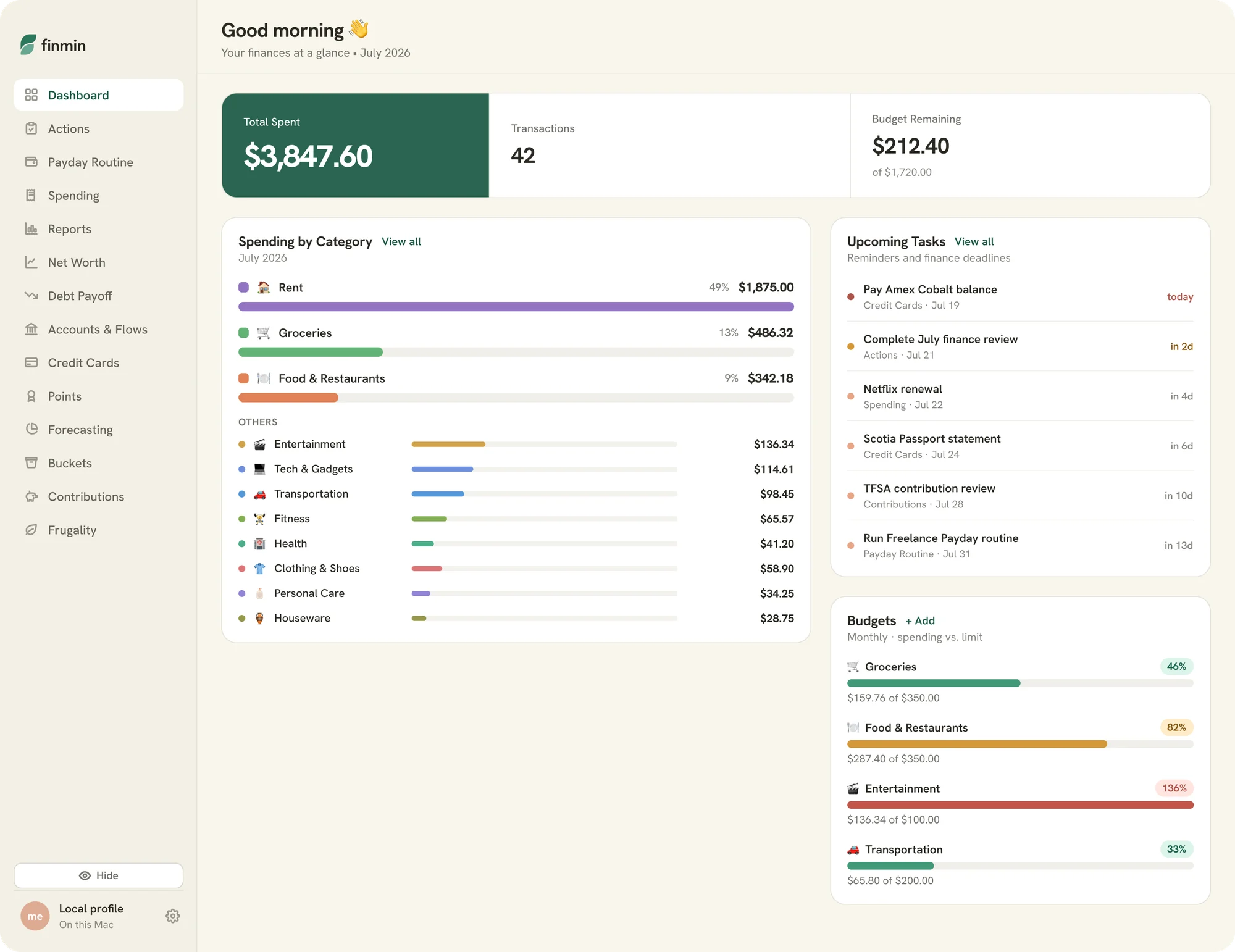Go to Payday Routine in sidebar

(99, 162)
